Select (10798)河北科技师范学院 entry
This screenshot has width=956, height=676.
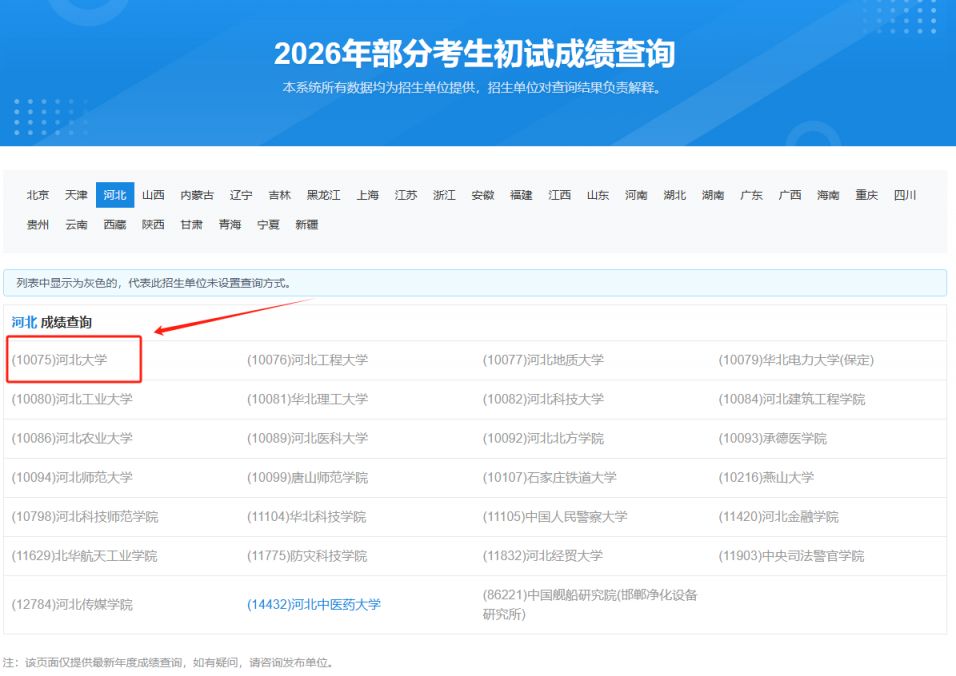click(x=85, y=516)
